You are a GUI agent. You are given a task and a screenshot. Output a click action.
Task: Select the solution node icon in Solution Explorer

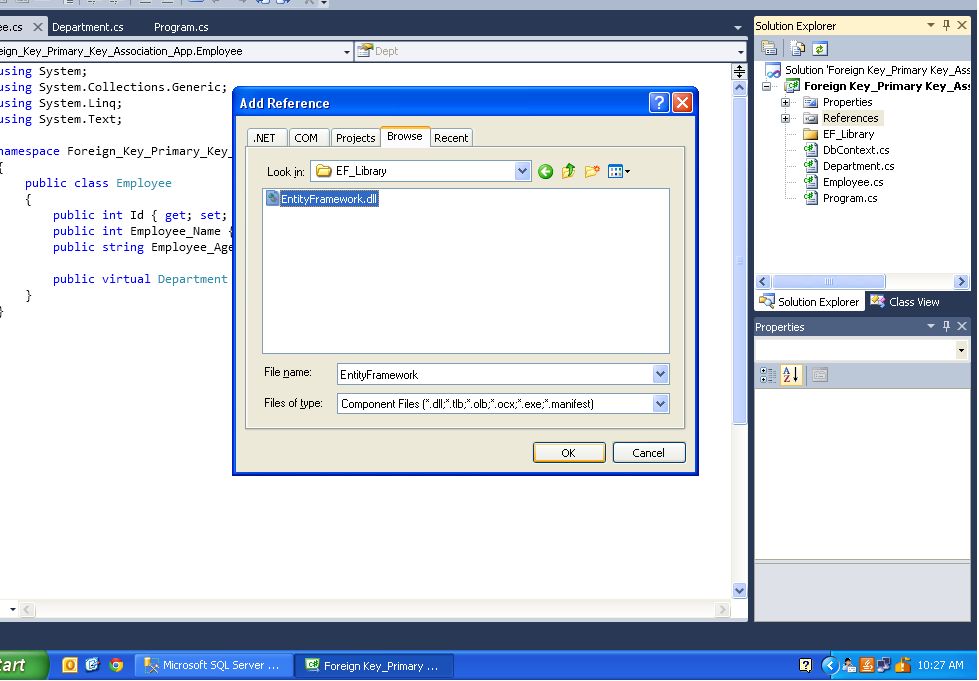pyautogui.click(x=773, y=71)
